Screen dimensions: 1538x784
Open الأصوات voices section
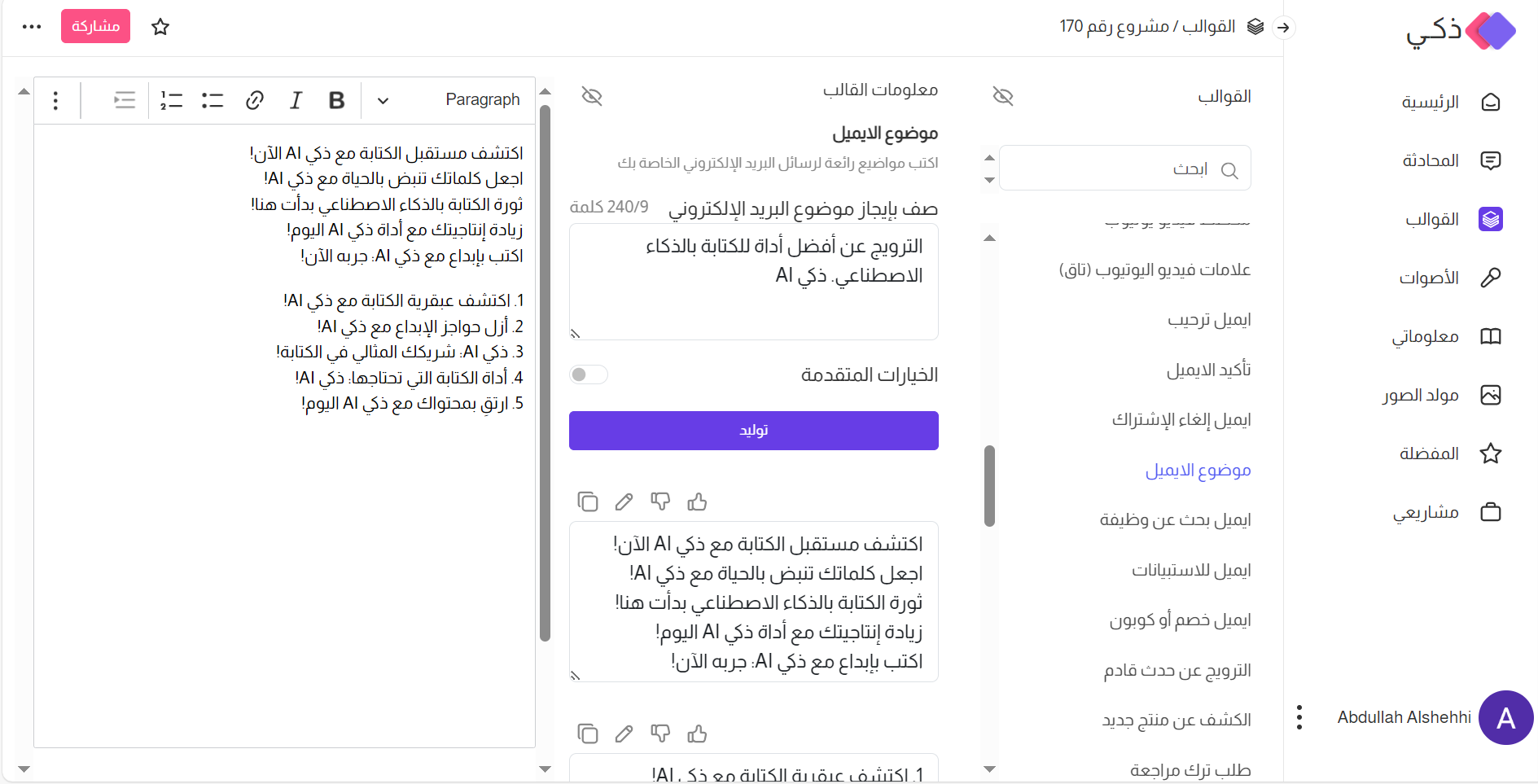click(1450, 278)
